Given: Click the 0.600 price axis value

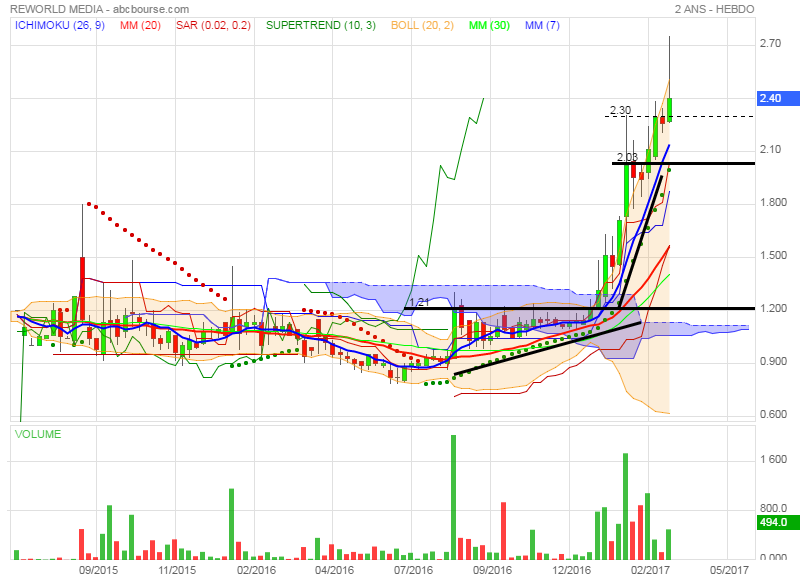Looking at the screenshot, I should point(773,414).
